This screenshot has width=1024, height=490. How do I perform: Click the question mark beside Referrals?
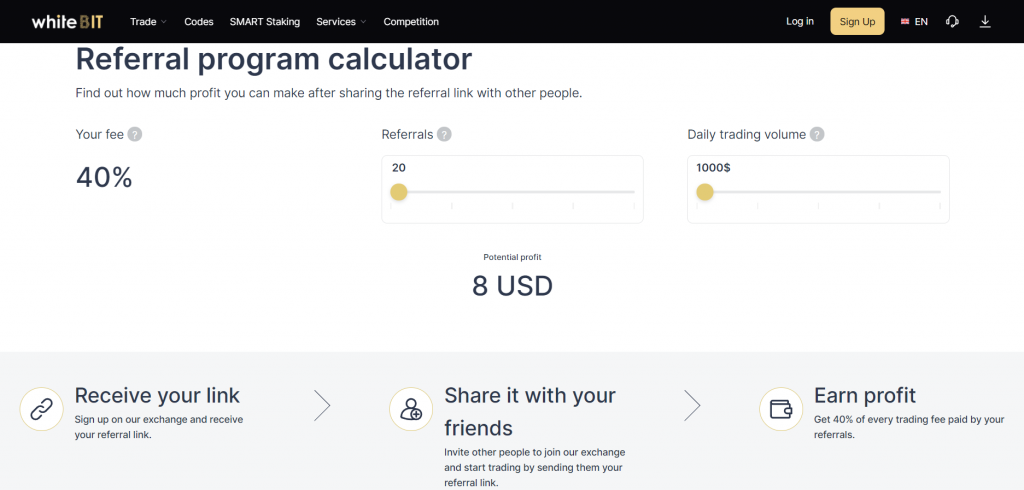click(444, 135)
